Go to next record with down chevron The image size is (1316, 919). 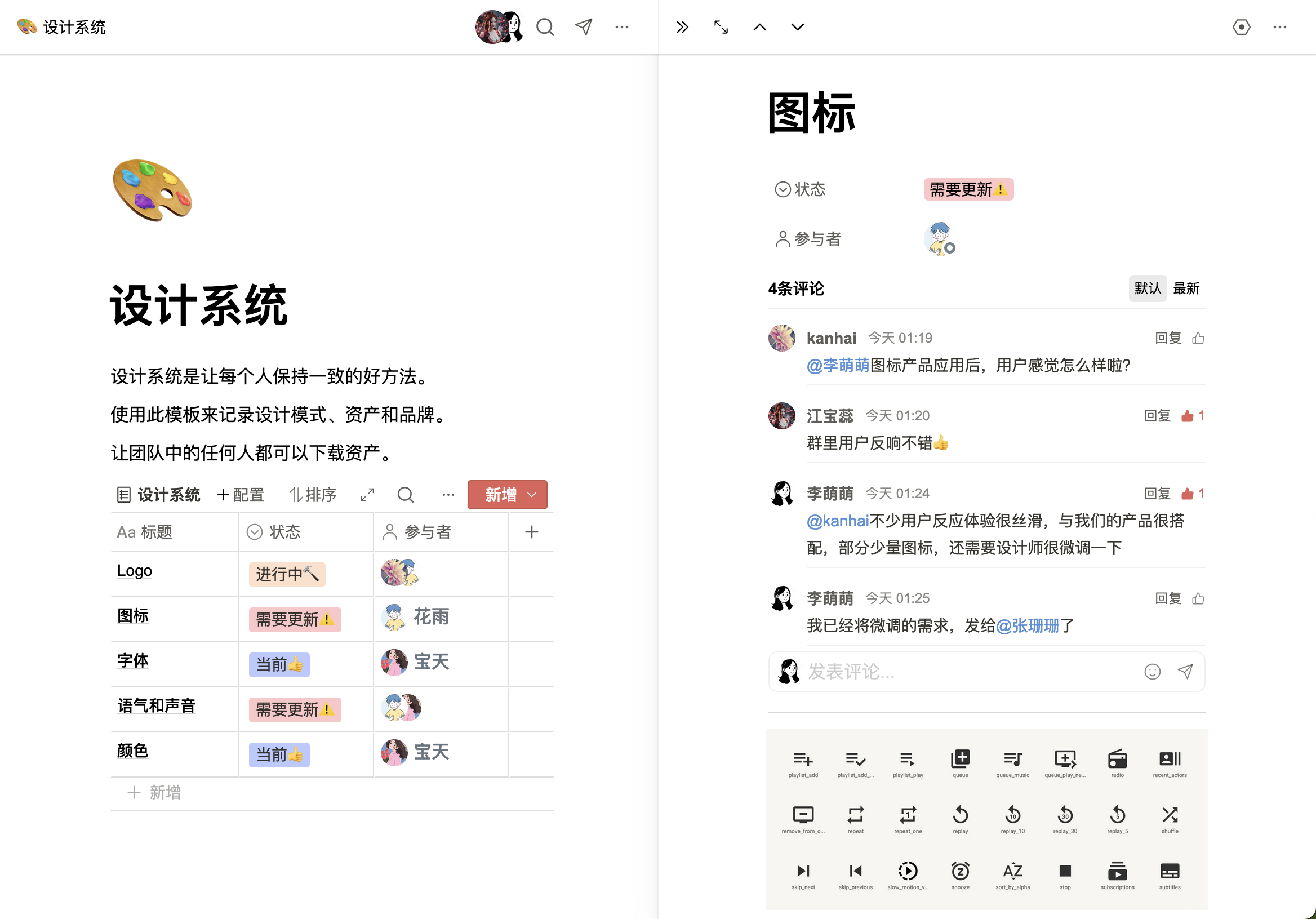(797, 27)
